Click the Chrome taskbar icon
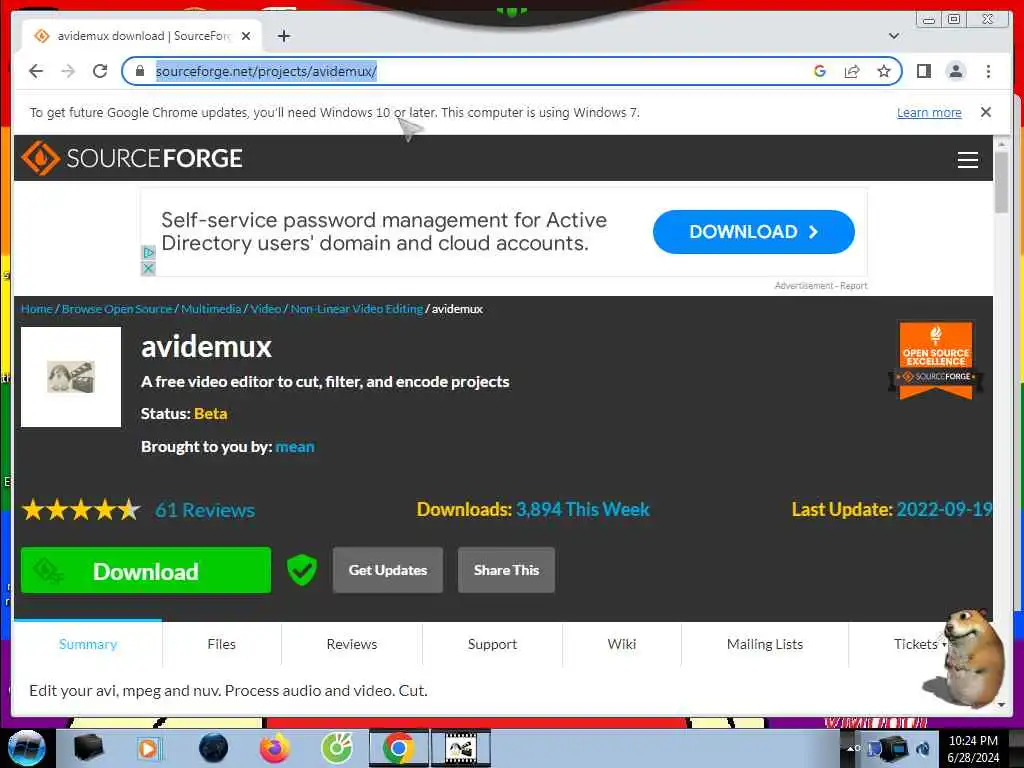This screenshot has height=768, width=1024. [x=398, y=748]
